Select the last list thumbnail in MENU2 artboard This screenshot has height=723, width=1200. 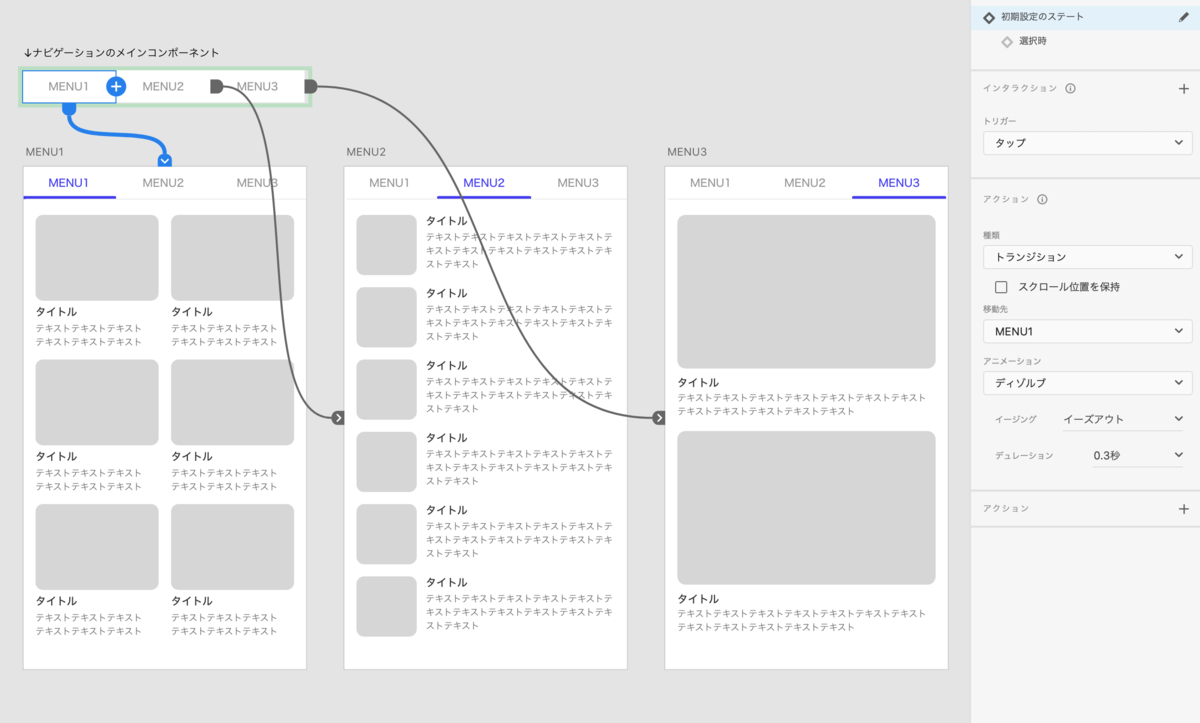[x=386, y=606]
